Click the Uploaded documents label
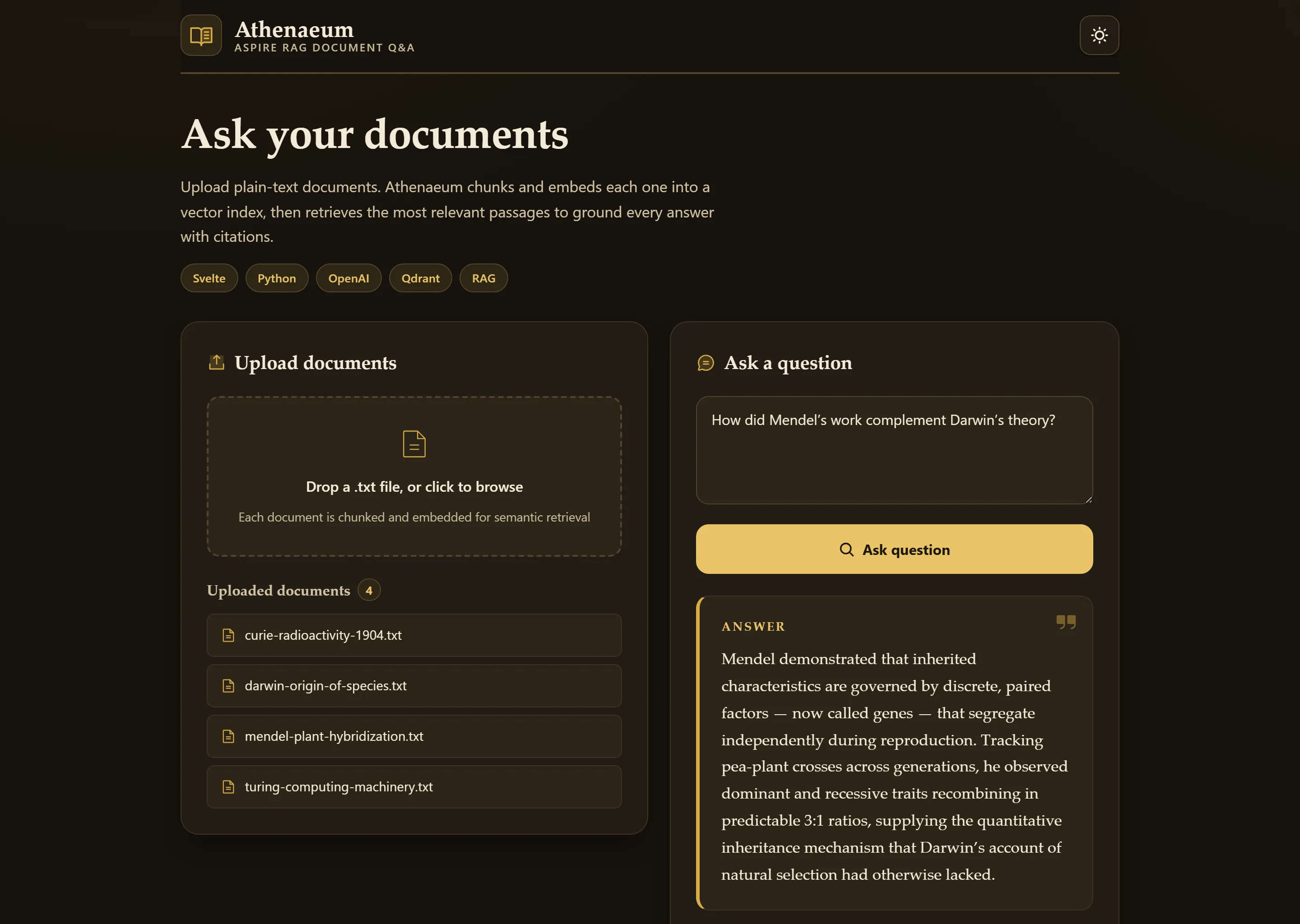Viewport: 1300px width, 924px height. (x=279, y=591)
